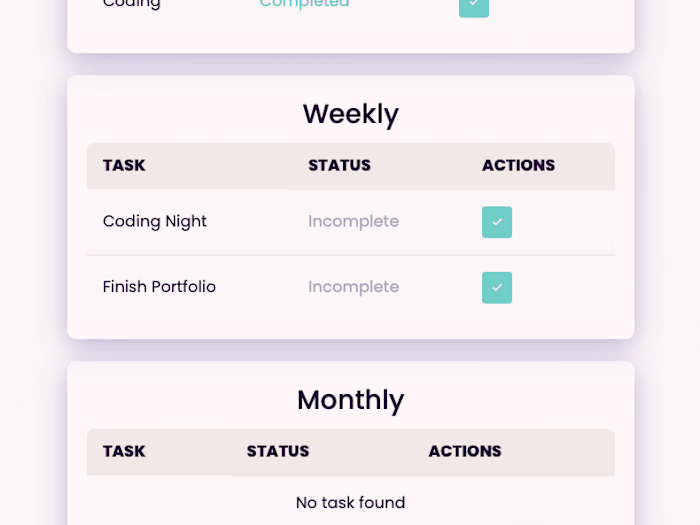Click the Completed status text at top
This screenshot has width=700, height=525.
click(304, 4)
